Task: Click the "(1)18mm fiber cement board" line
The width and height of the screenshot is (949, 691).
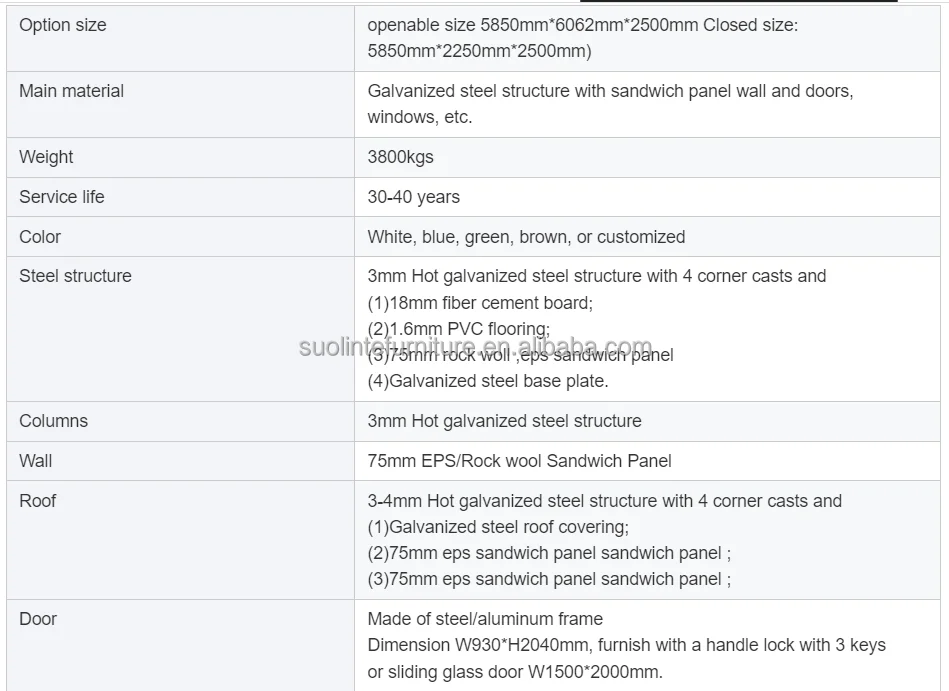Action: (480, 302)
